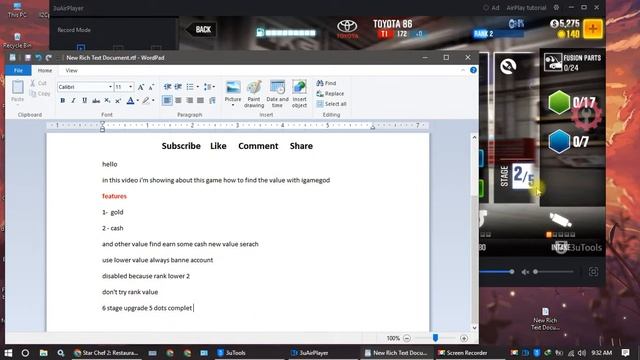
Task: Click the Paste clipboard icon in WordPad
Action: (x=18, y=87)
